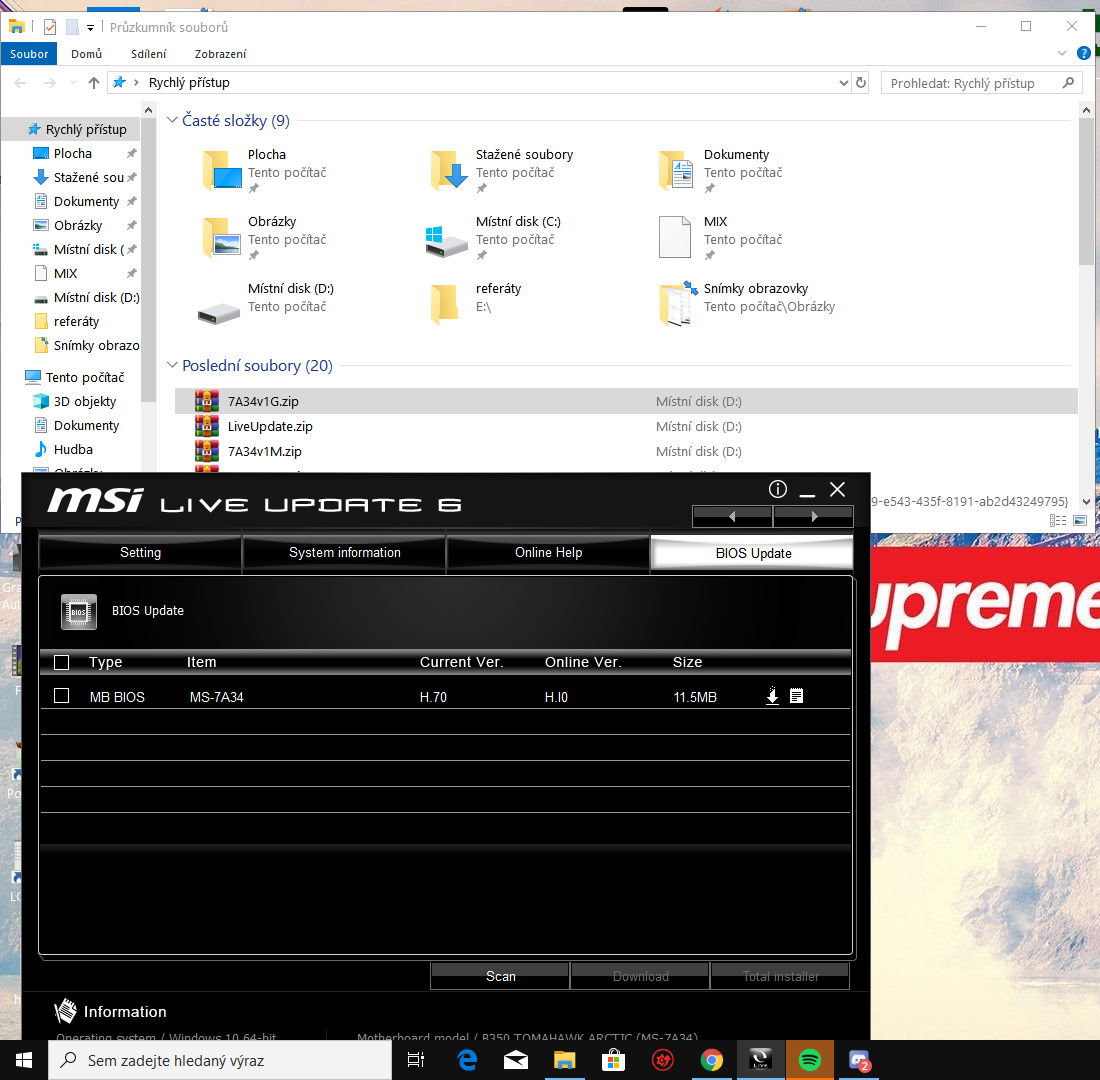The width and height of the screenshot is (1100, 1080).
Task: Tick the MB BIOS row checkbox
Action: pyautogui.click(x=62, y=695)
